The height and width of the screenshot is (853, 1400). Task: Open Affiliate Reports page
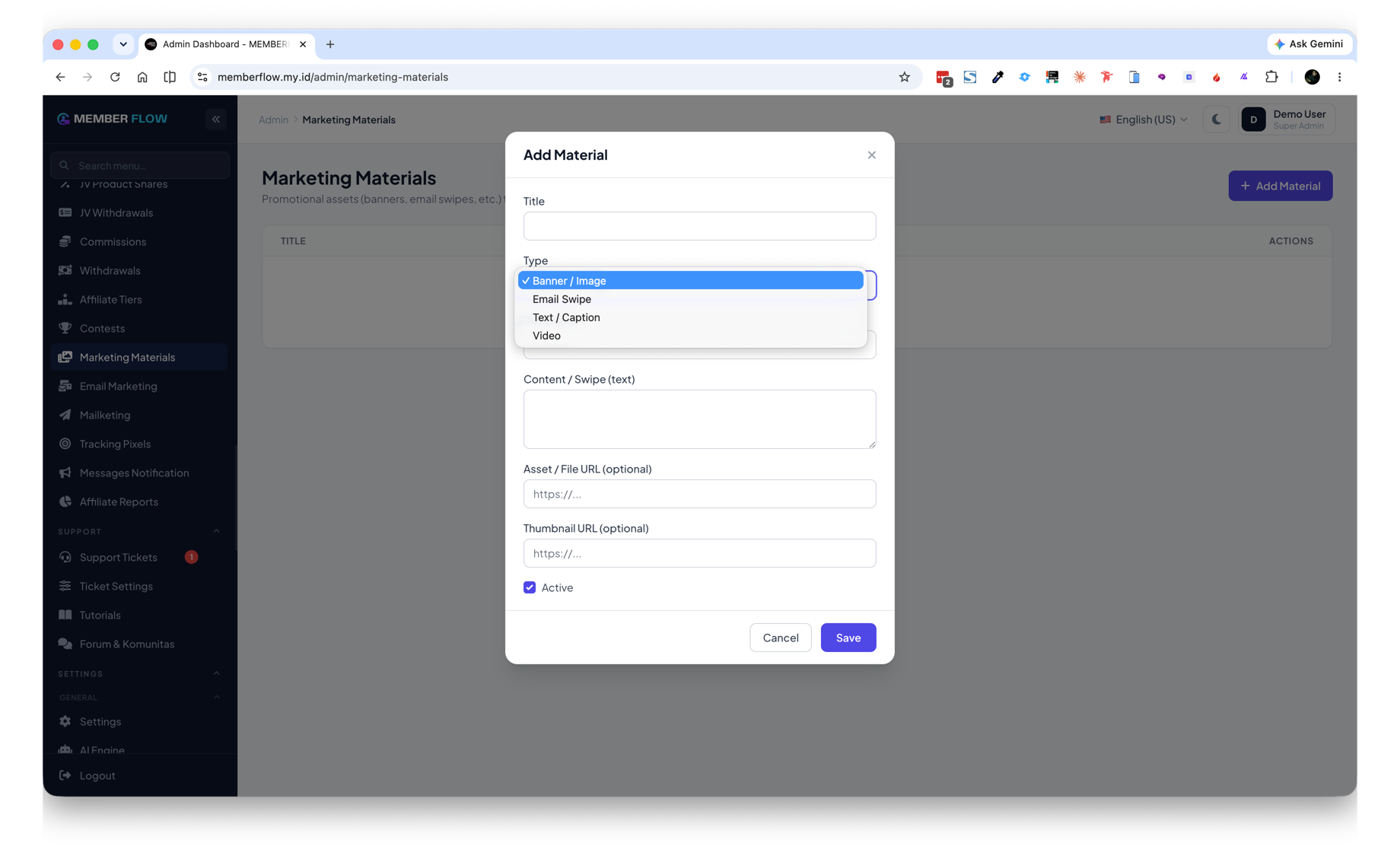click(138, 501)
